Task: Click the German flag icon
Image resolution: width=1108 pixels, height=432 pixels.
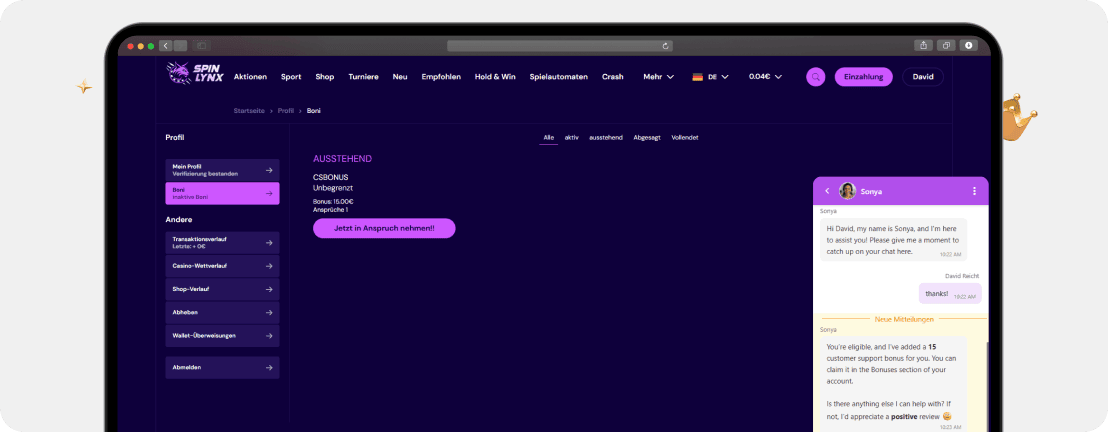Action: tap(697, 77)
